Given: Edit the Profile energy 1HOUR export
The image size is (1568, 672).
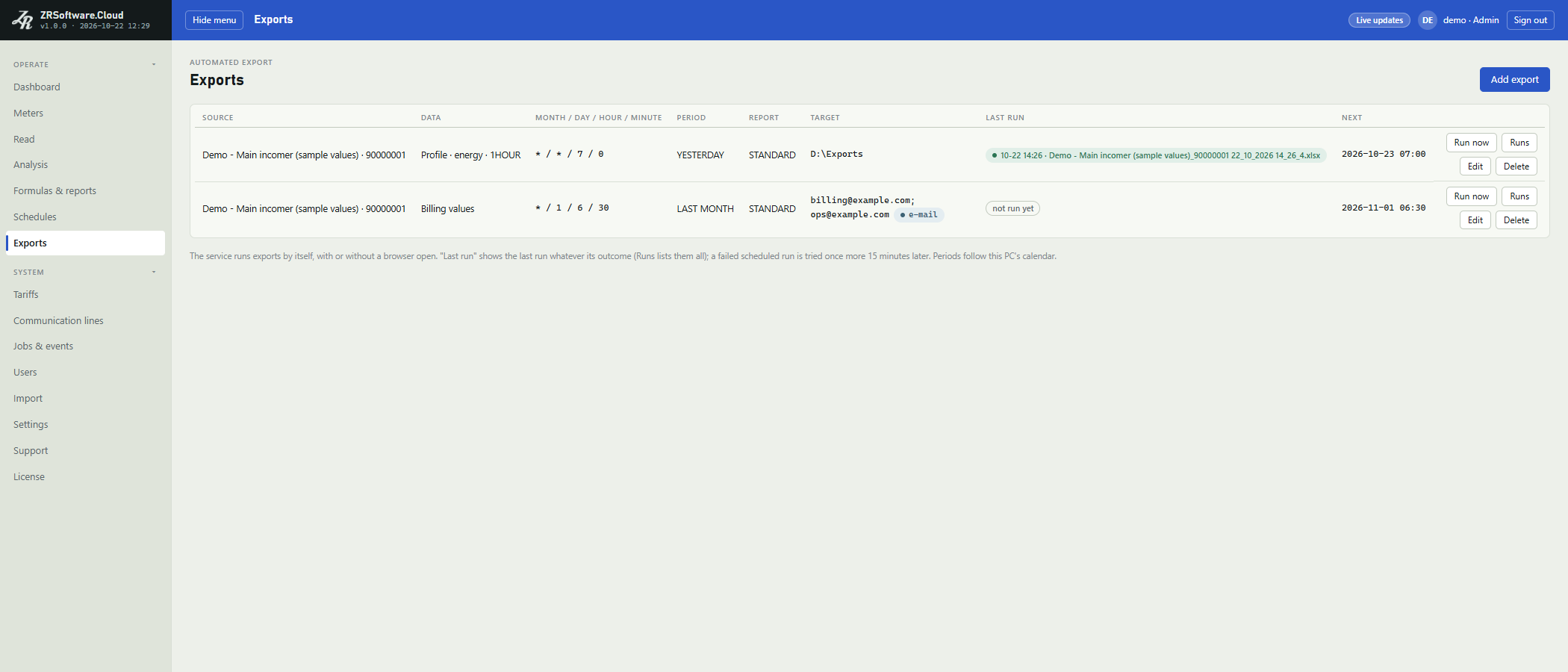Looking at the screenshot, I should [1475, 167].
